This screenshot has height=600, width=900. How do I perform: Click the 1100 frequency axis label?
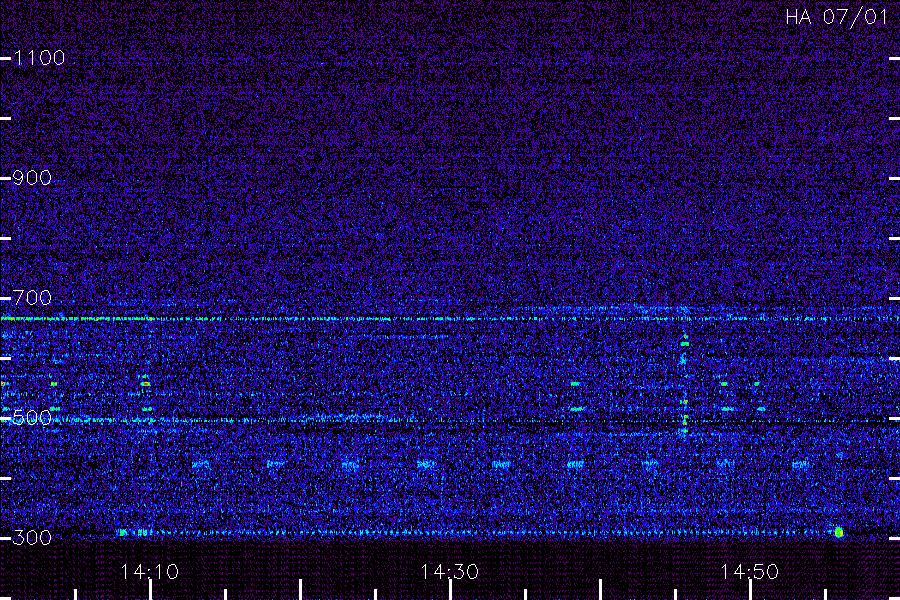39,58
